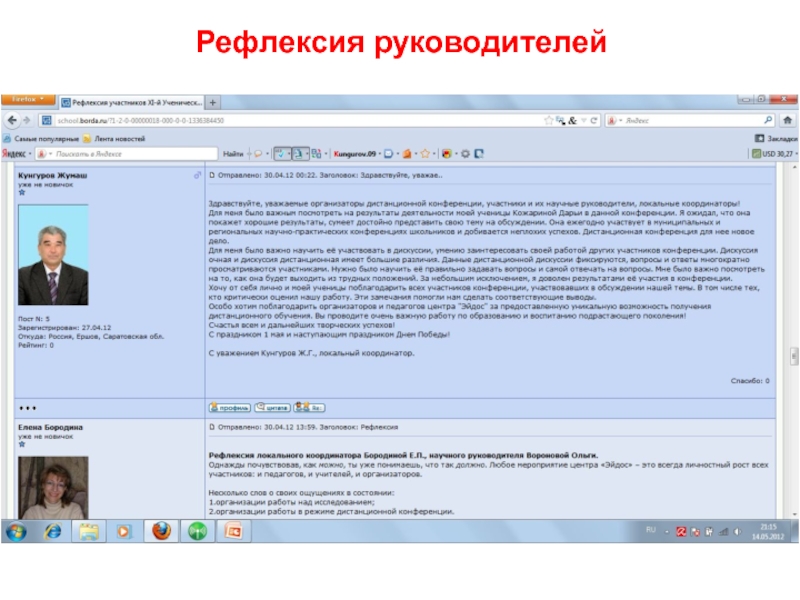Click the orange folder icon in Yandex toolbar
The width and height of the screenshot is (800, 600).
click(407, 154)
